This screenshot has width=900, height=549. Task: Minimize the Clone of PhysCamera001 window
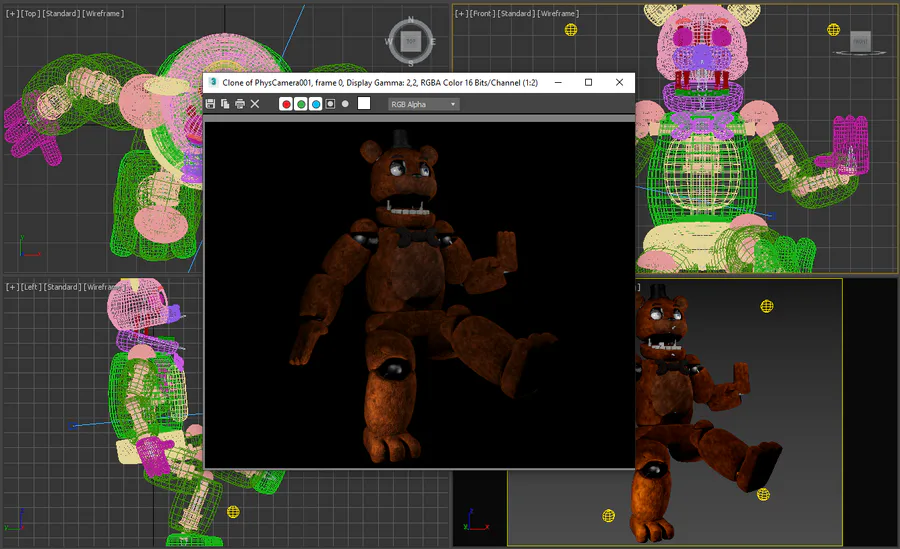pyautogui.click(x=558, y=82)
